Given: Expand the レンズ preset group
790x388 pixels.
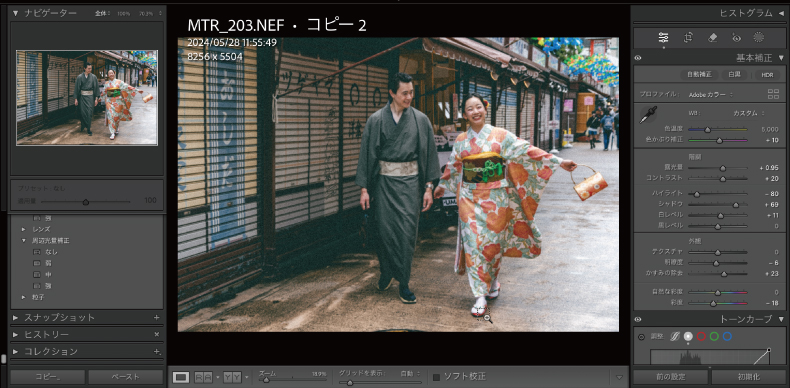Looking at the screenshot, I should pos(24,229).
